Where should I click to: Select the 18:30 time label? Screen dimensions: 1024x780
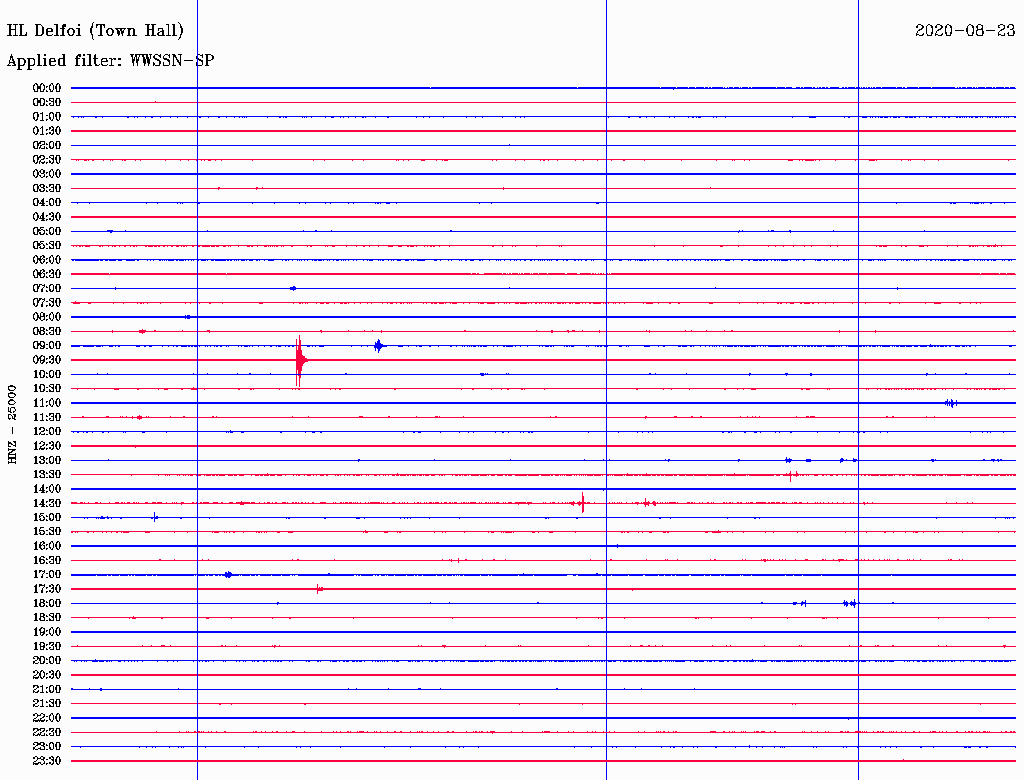tap(47, 617)
